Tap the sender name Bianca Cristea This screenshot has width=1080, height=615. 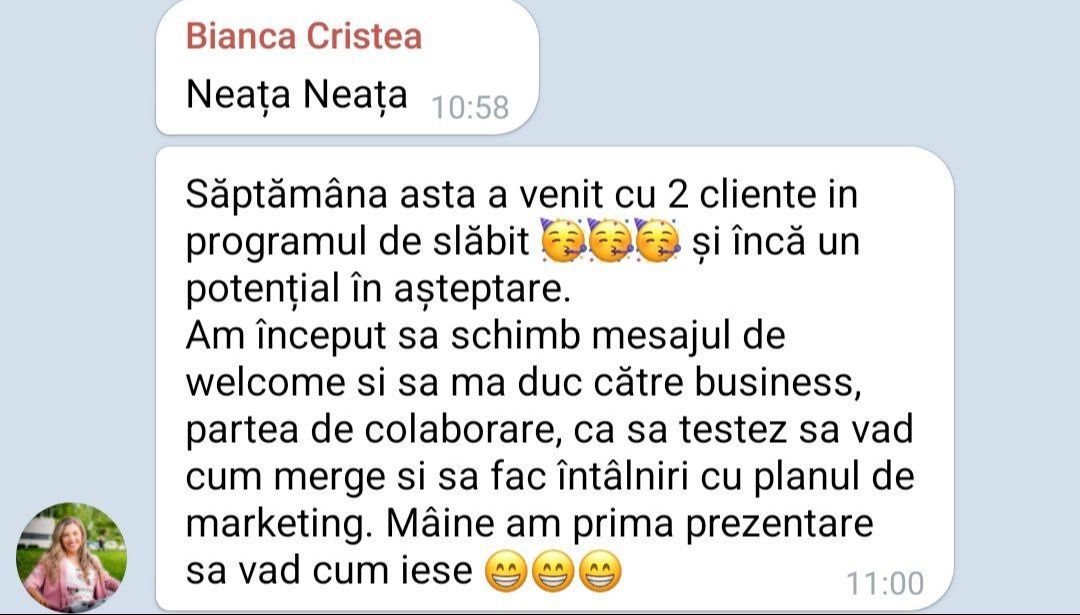(x=304, y=37)
